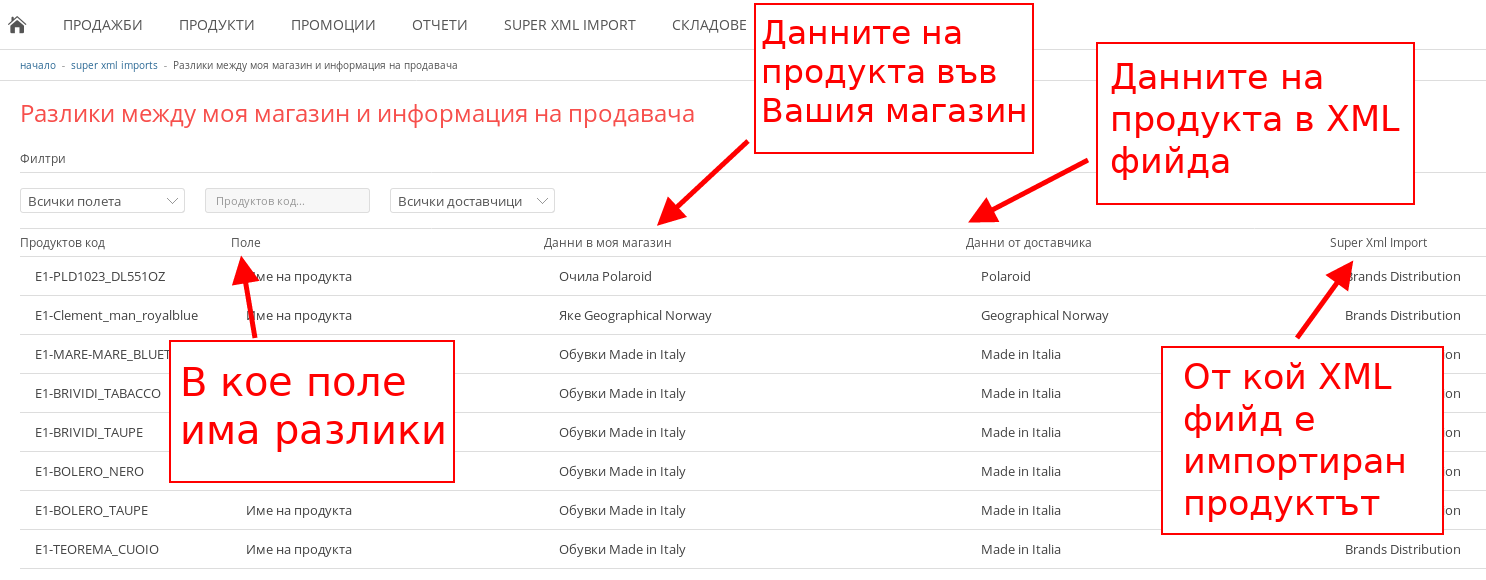Click the Продуктов код column header

[x=62, y=243]
